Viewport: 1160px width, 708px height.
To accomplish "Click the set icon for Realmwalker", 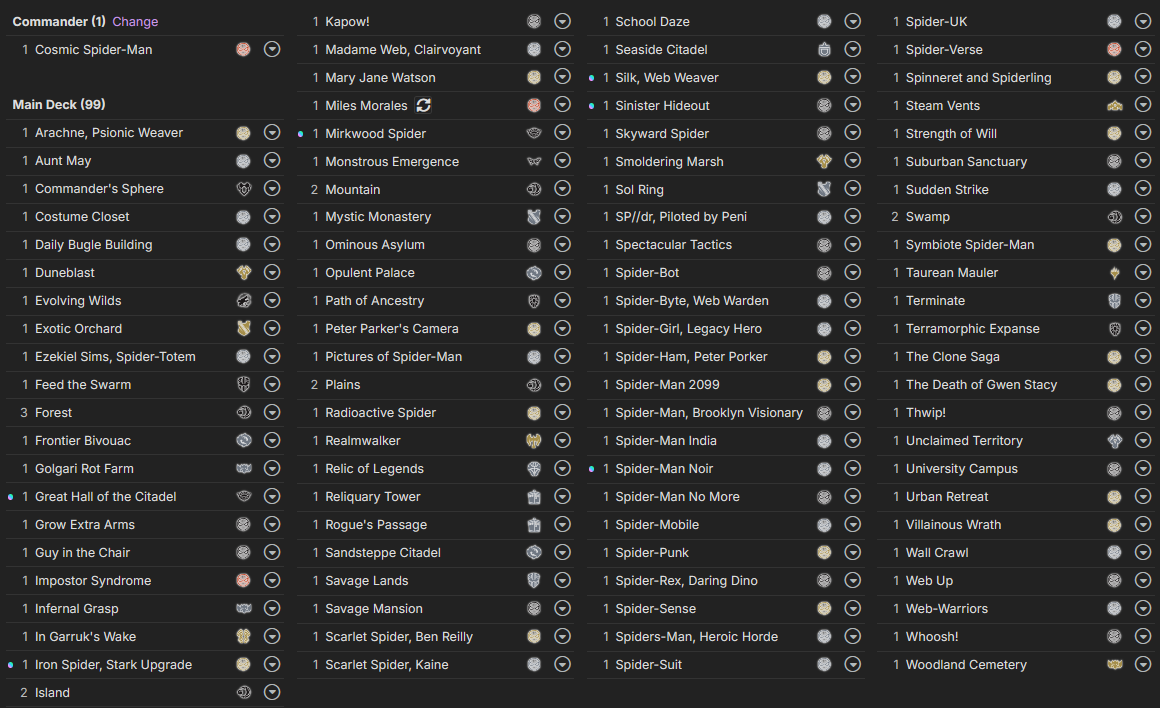I will pyautogui.click(x=534, y=440).
